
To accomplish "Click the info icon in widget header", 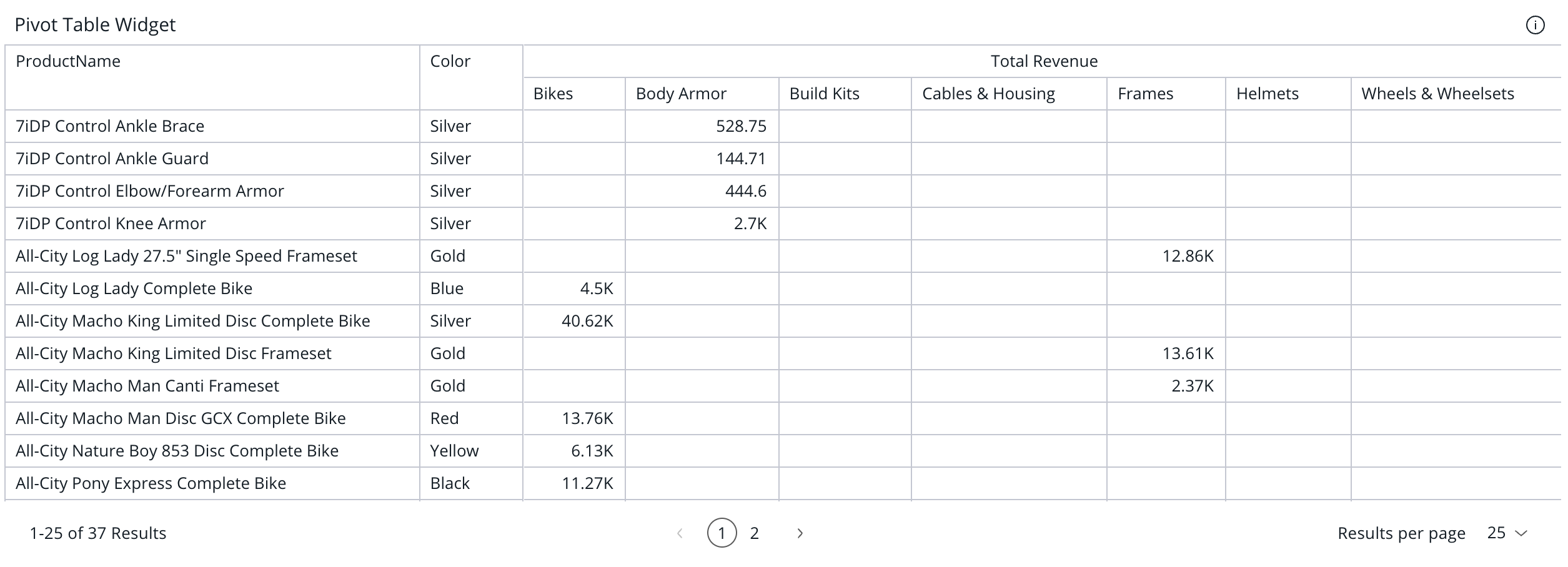I will 1535,25.
